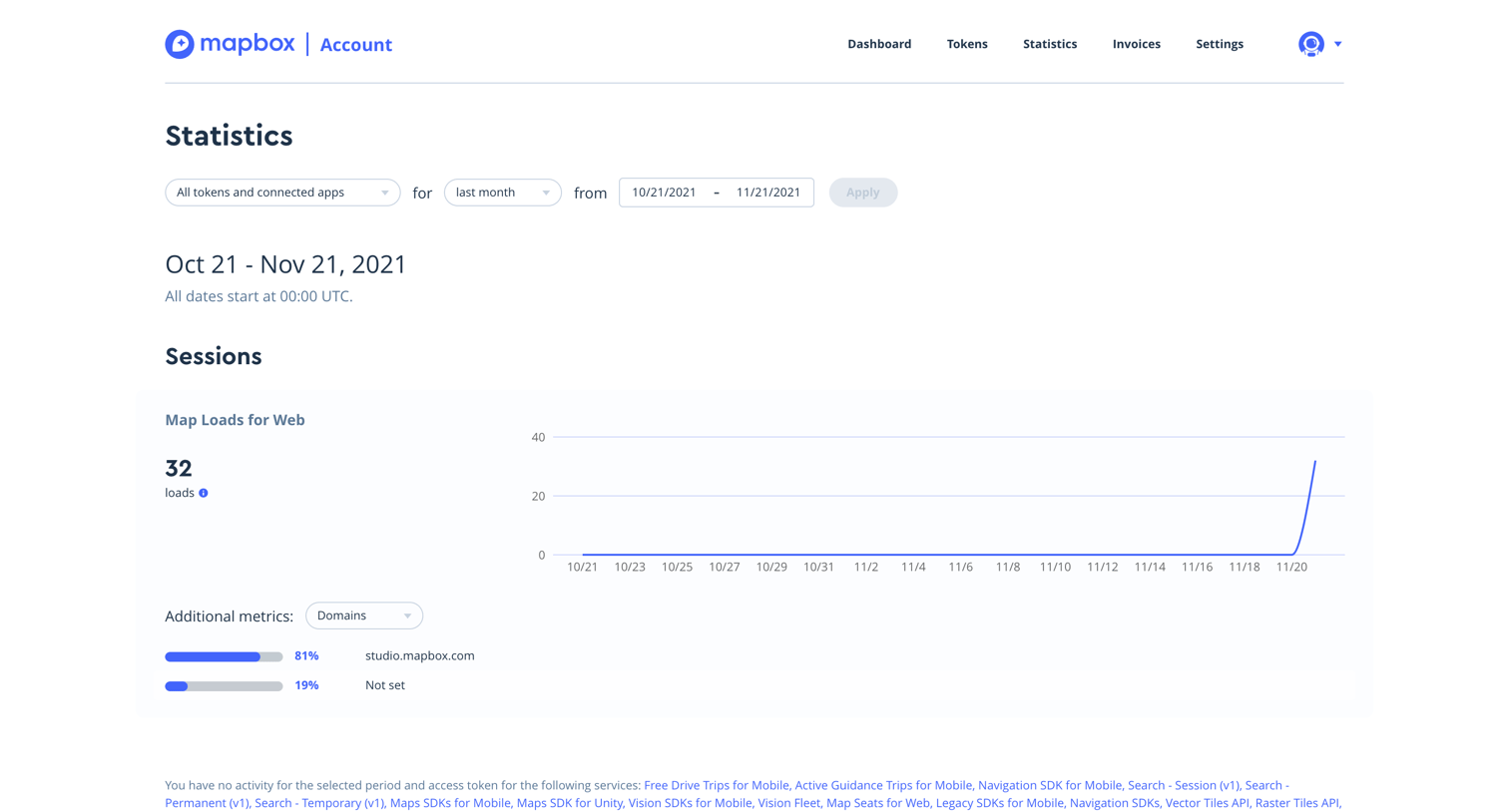1509x812 pixels.
Task: Switch to the Statistics page
Action: 1050,44
